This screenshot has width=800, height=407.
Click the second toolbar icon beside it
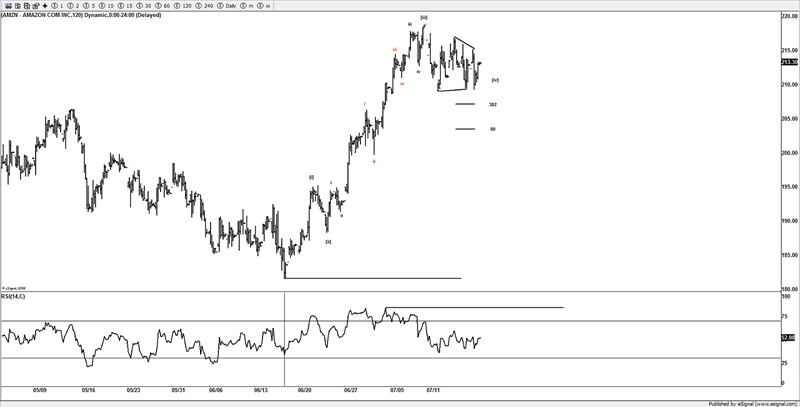click(18, 6)
